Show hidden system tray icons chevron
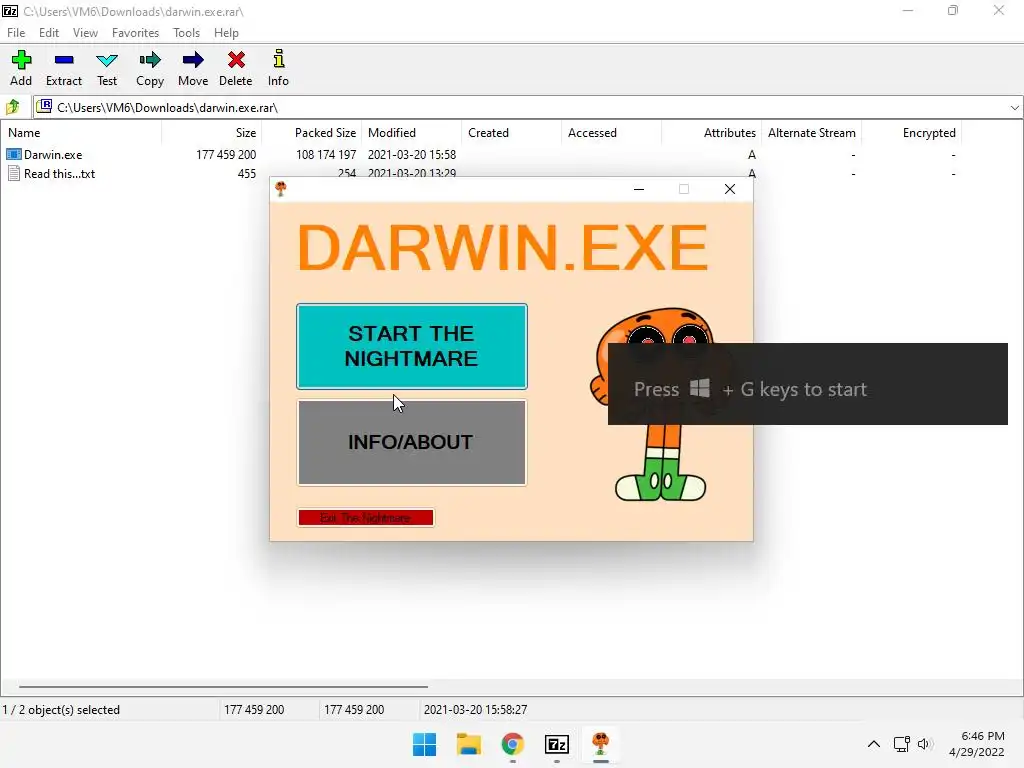Image resolution: width=1024 pixels, height=768 pixels. (874, 744)
